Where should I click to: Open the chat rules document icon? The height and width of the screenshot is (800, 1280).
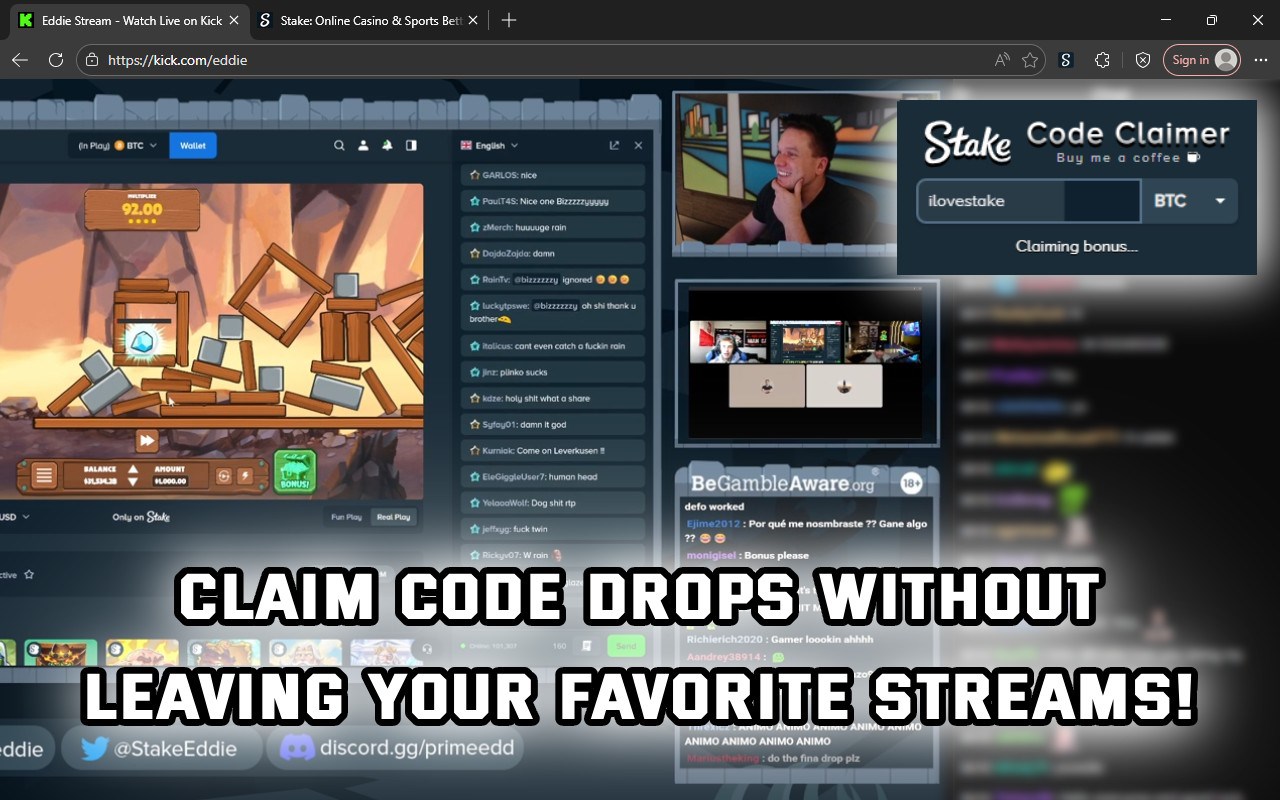[587, 646]
